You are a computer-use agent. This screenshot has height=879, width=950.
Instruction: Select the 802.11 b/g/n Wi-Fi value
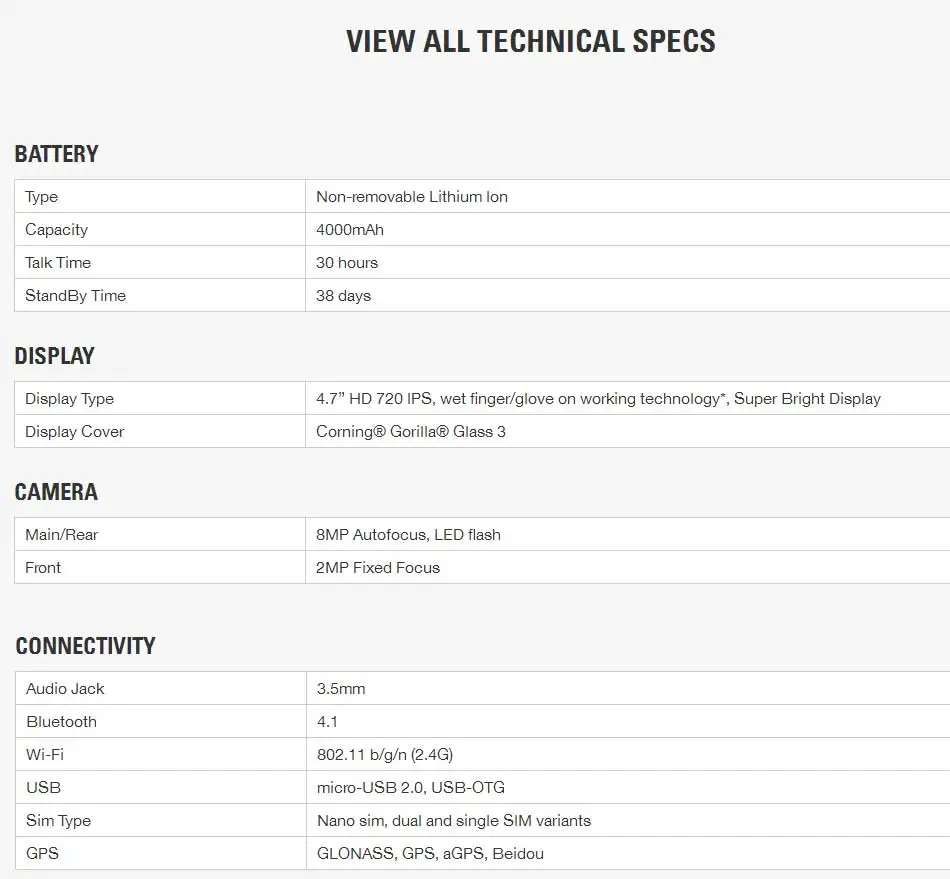385,755
